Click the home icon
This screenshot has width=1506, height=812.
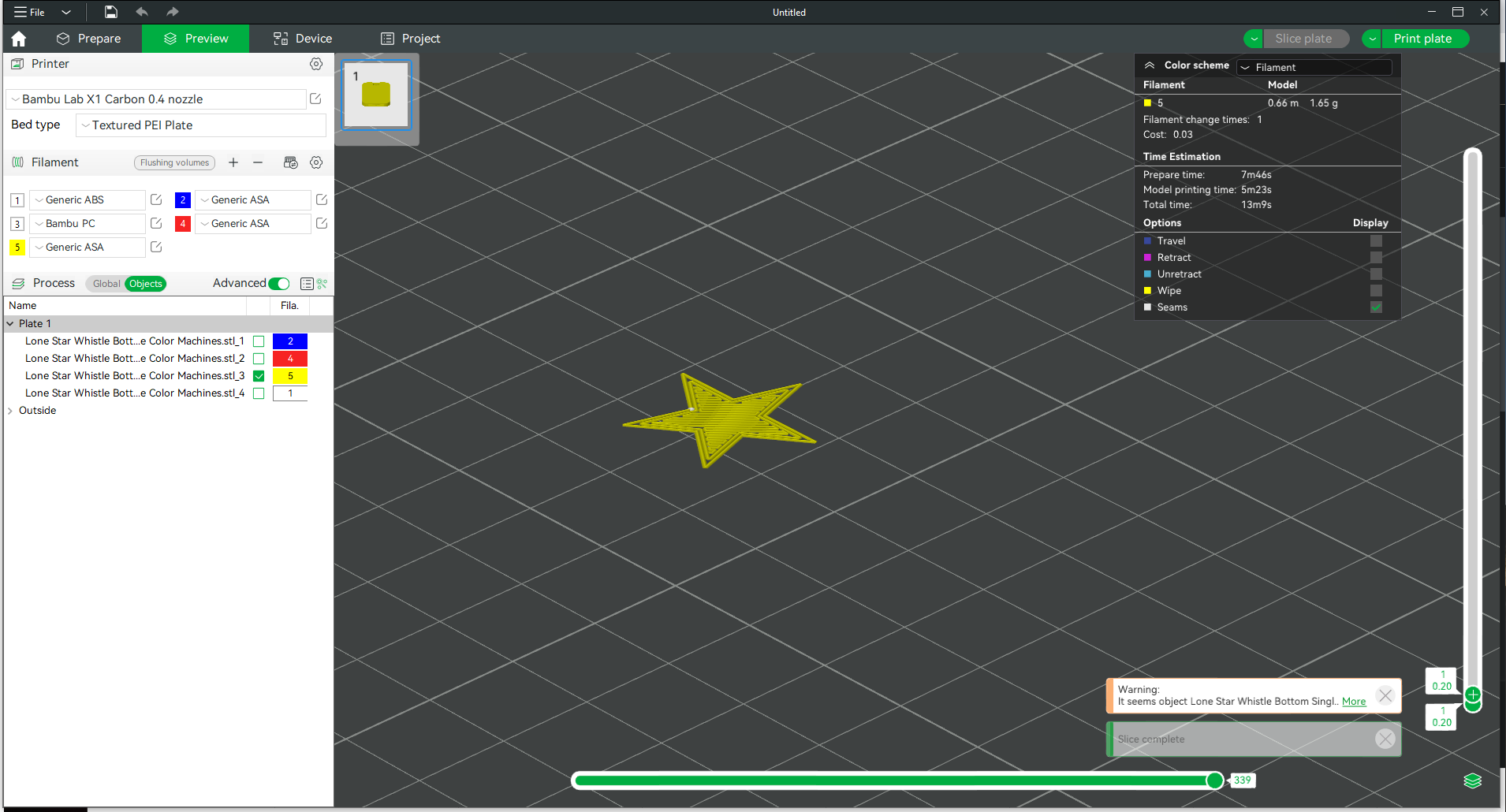pyautogui.click(x=19, y=39)
